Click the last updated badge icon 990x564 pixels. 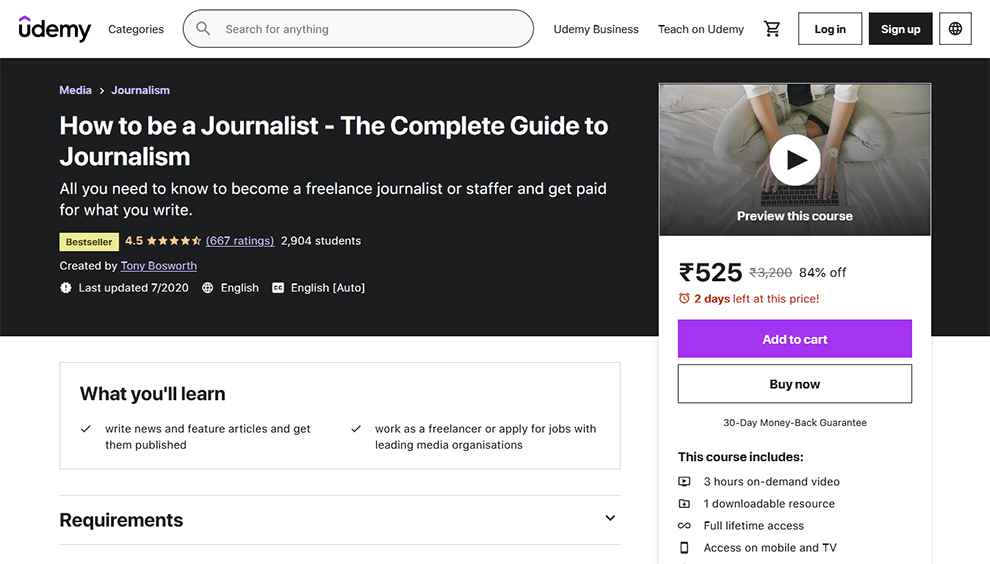point(66,288)
